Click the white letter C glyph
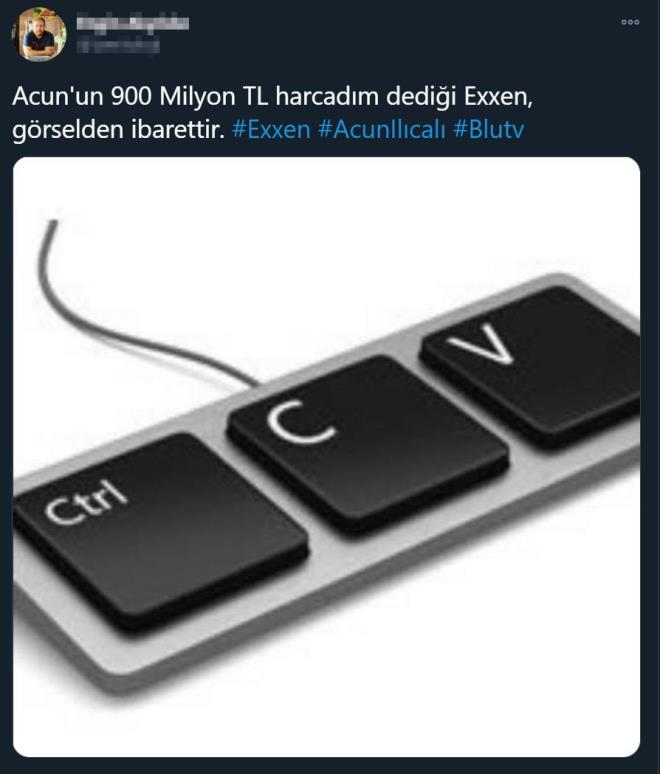 301,421
